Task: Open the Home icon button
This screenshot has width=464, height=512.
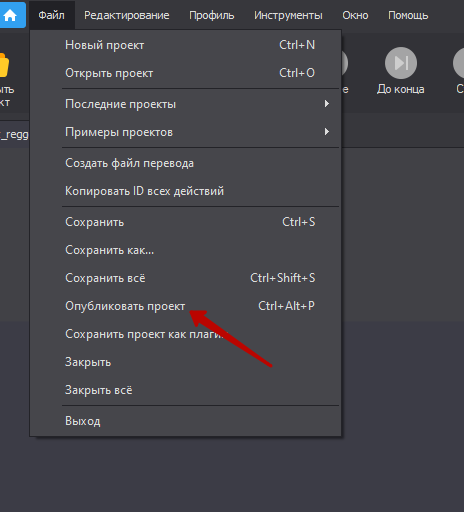Action: (11, 15)
